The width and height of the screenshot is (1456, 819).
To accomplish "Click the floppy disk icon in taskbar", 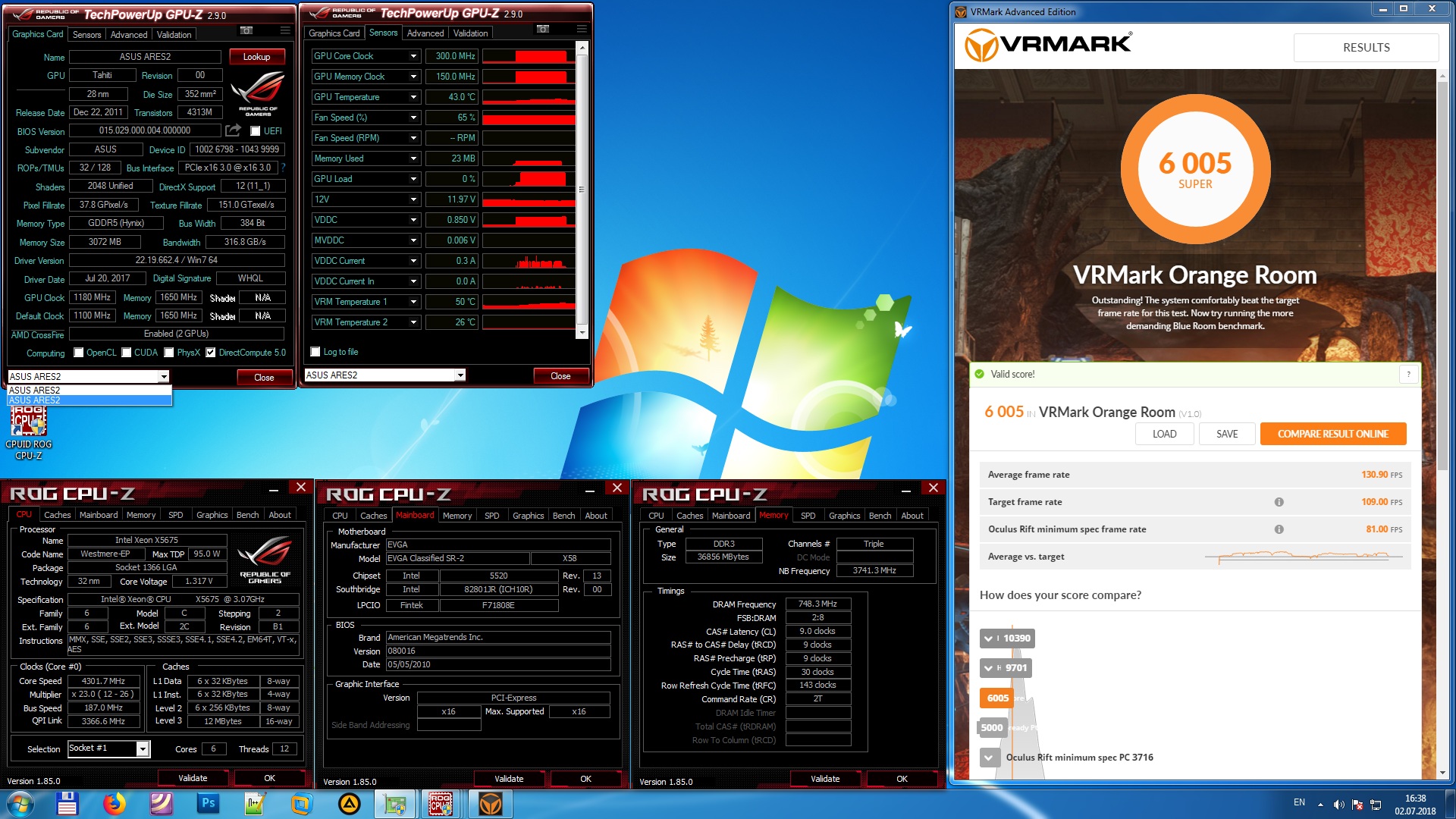I will point(67,804).
